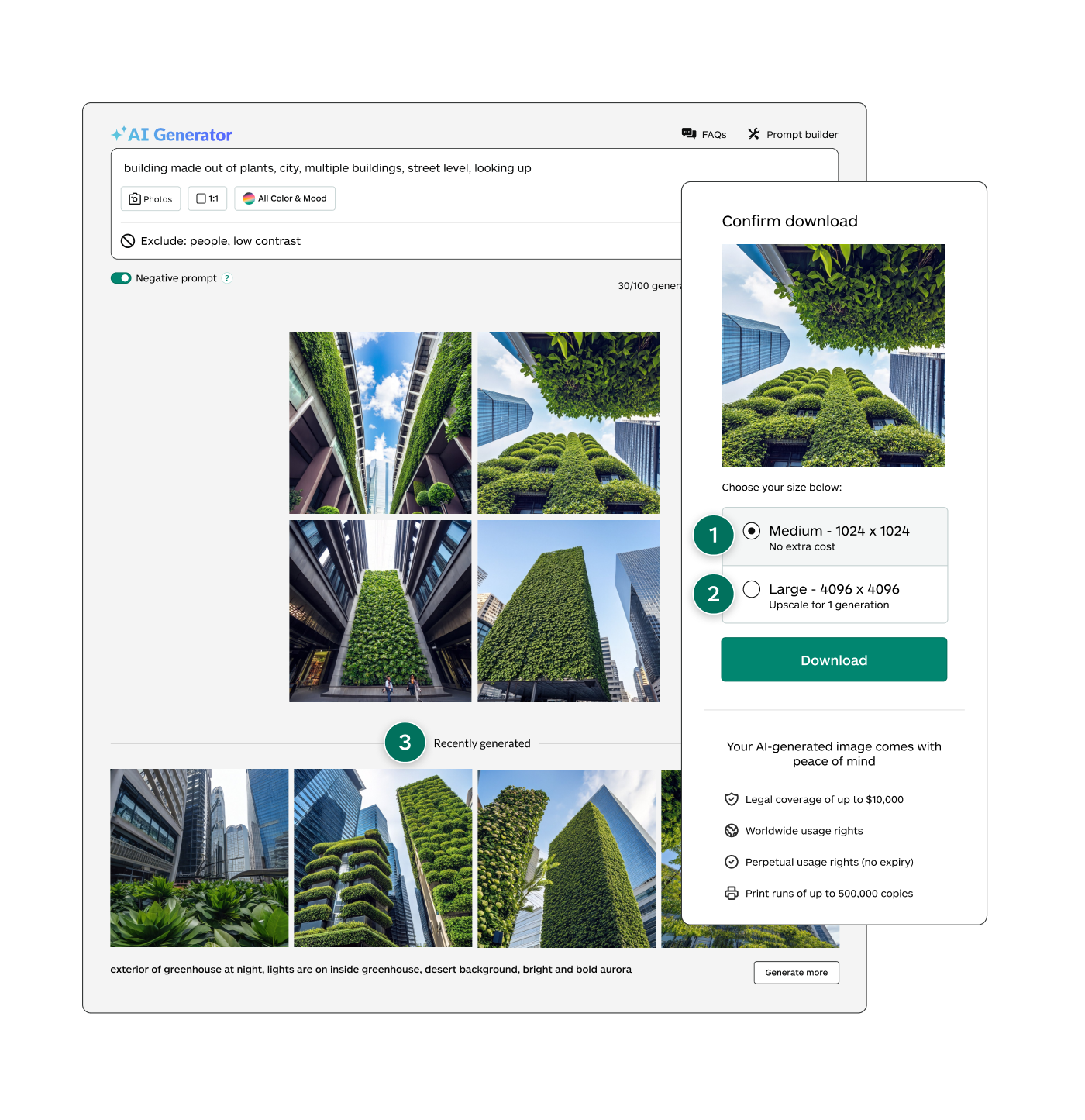Viewport: 1085px width, 1120px height.
Task: Click the Download button
Action: [x=834, y=659]
